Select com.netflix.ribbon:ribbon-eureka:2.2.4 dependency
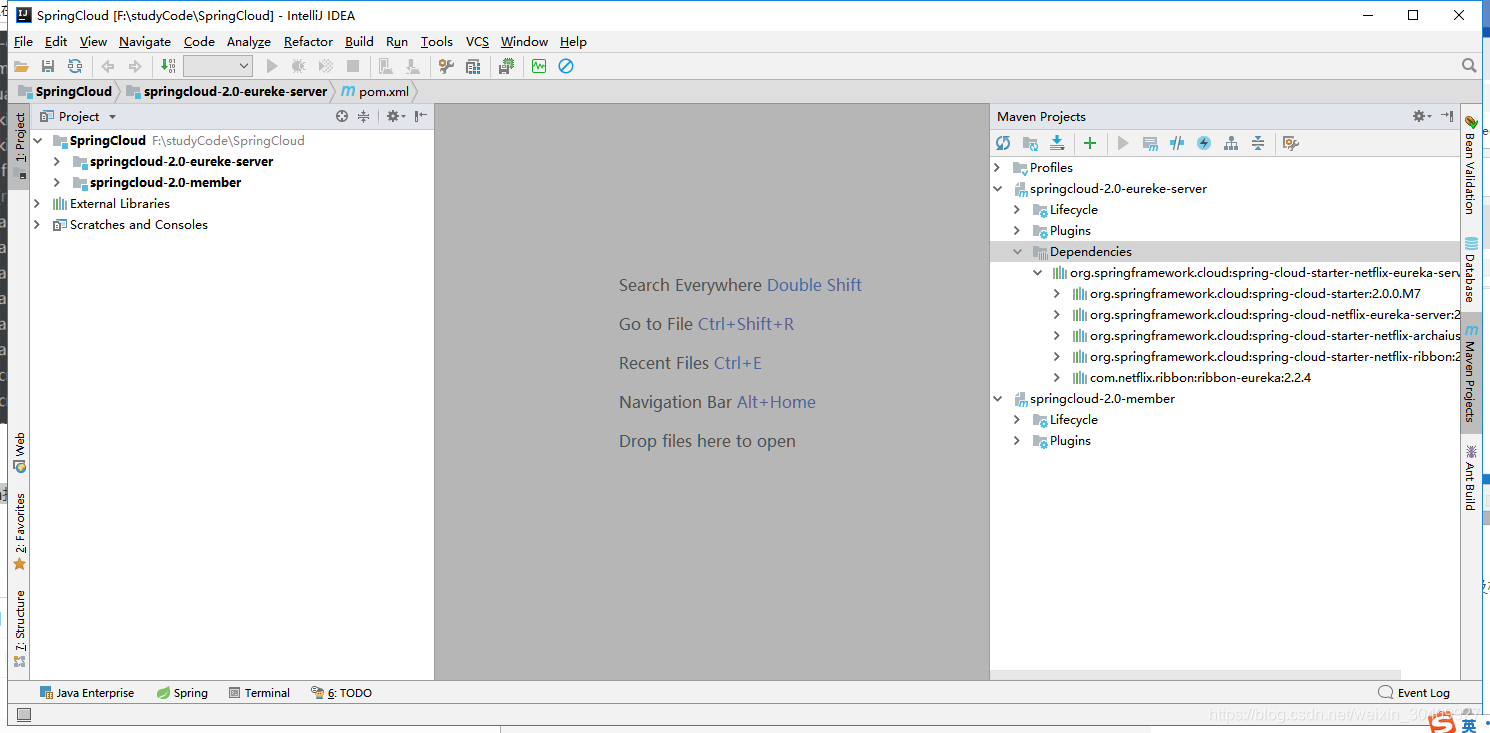The height and width of the screenshot is (733, 1490). tap(1200, 378)
